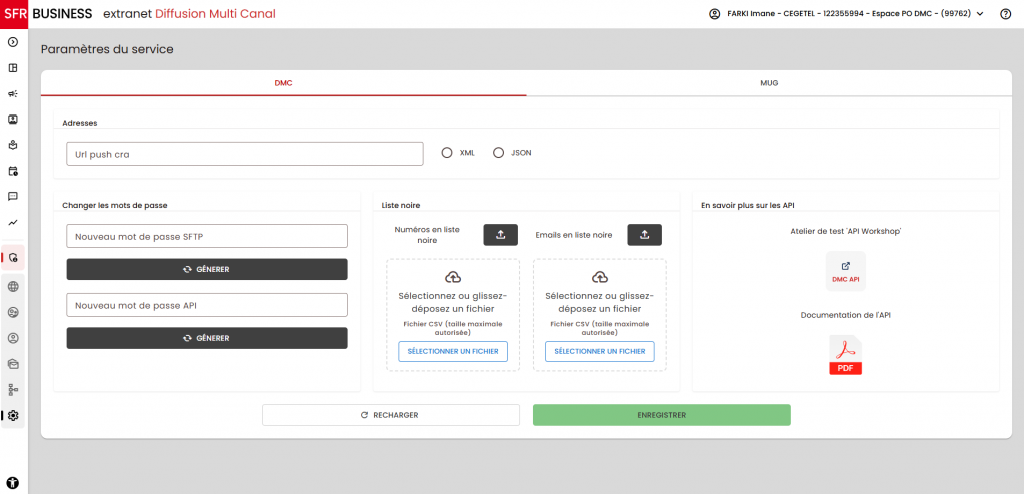The image size is (1024, 494).
Task: Expand the sidebar with arrow icon
Action: (x=13, y=42)
